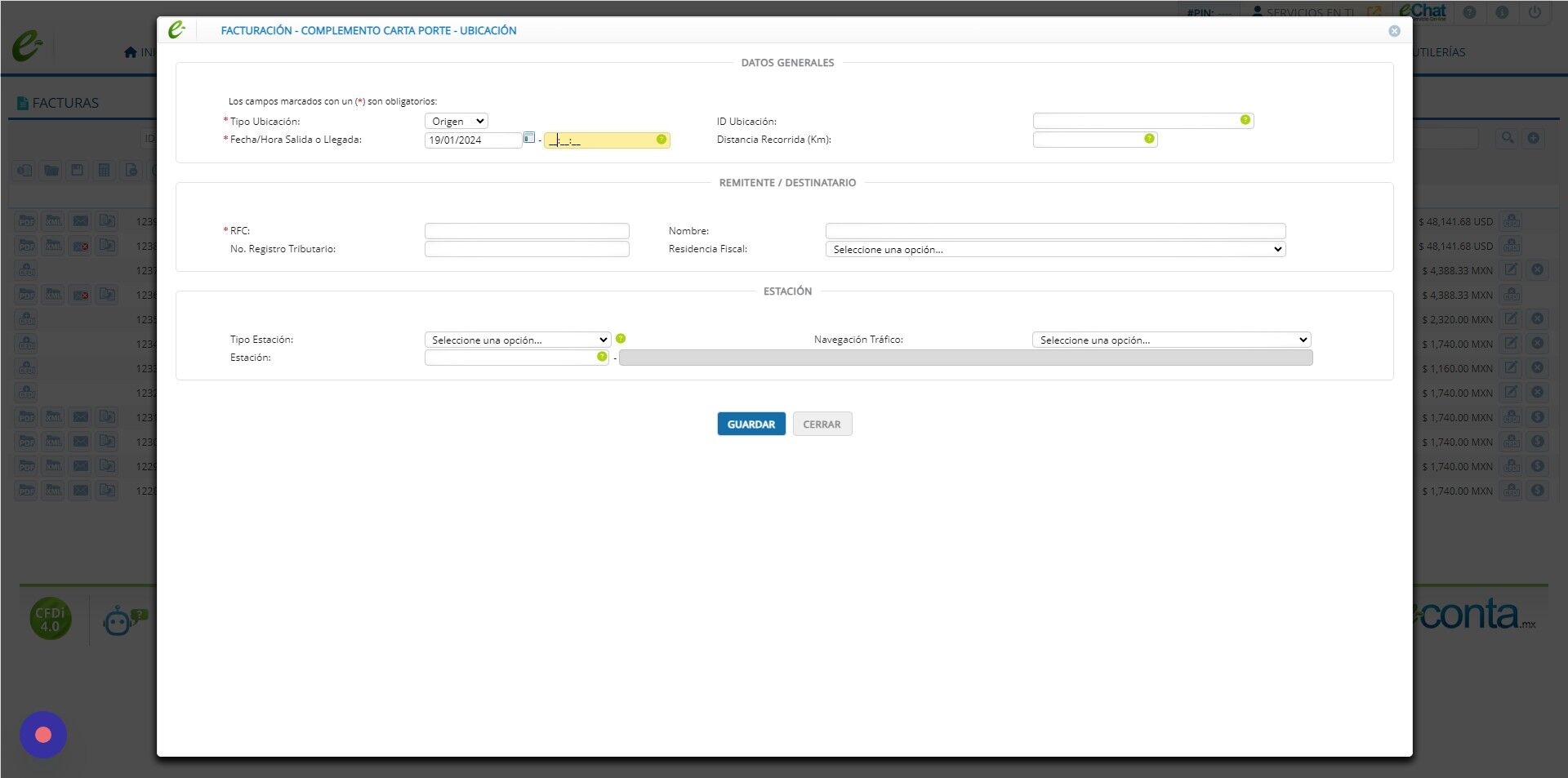Viewport: 1568px width, 778px height.
Task: Open the Tipo Ubicación dropdown
Action: coord(457,121)
